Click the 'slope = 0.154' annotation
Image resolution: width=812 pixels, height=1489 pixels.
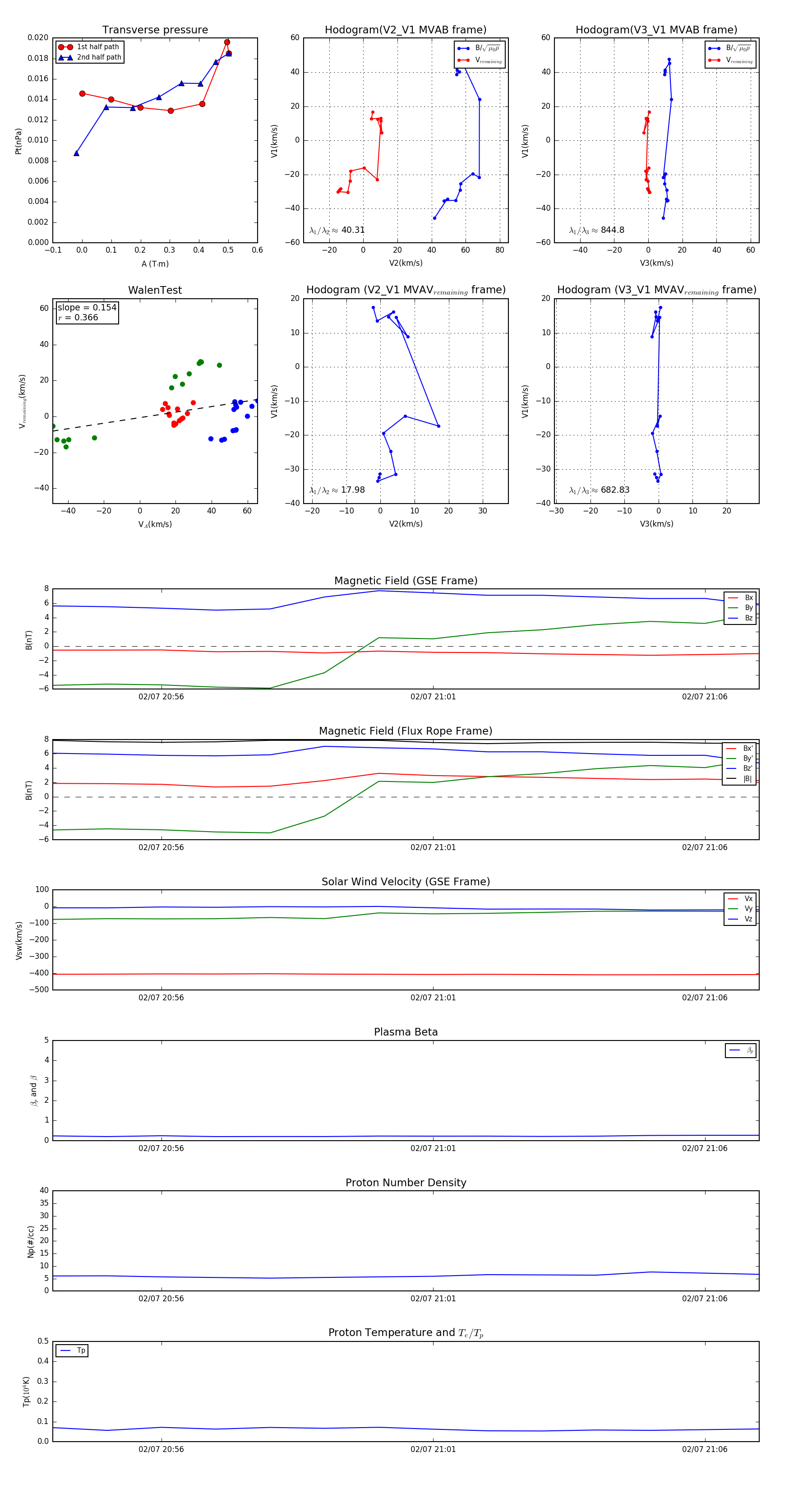coord(87,308)
